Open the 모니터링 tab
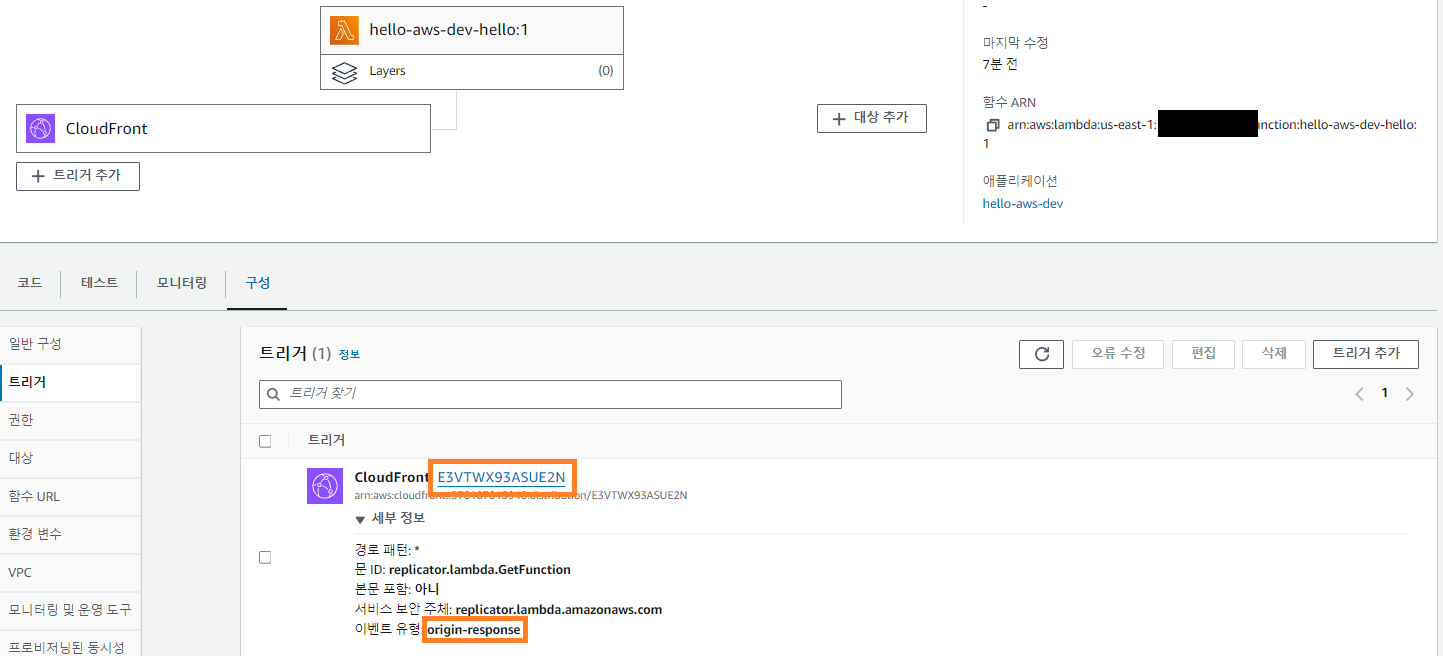The width and height of the screenshot is (1443, 656). coord(182,283)
